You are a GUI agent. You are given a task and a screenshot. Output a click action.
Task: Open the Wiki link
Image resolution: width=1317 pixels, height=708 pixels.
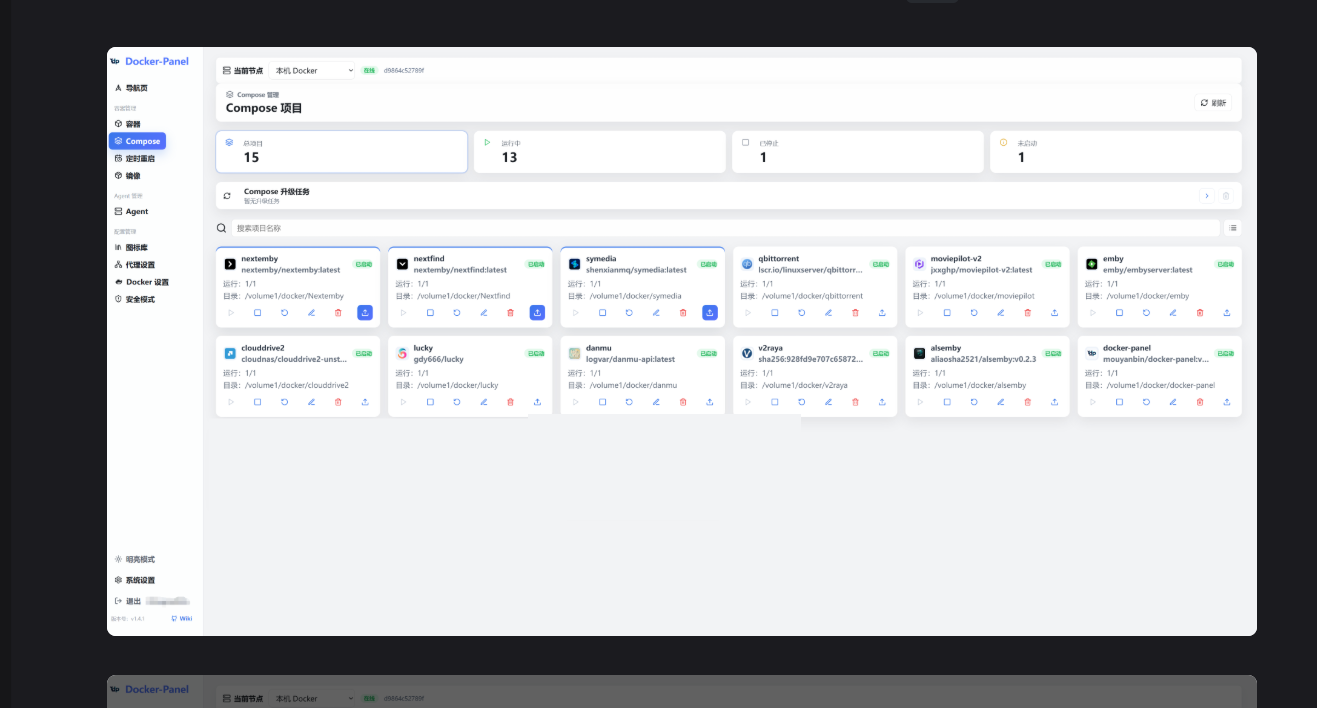(x=182, y=618)
